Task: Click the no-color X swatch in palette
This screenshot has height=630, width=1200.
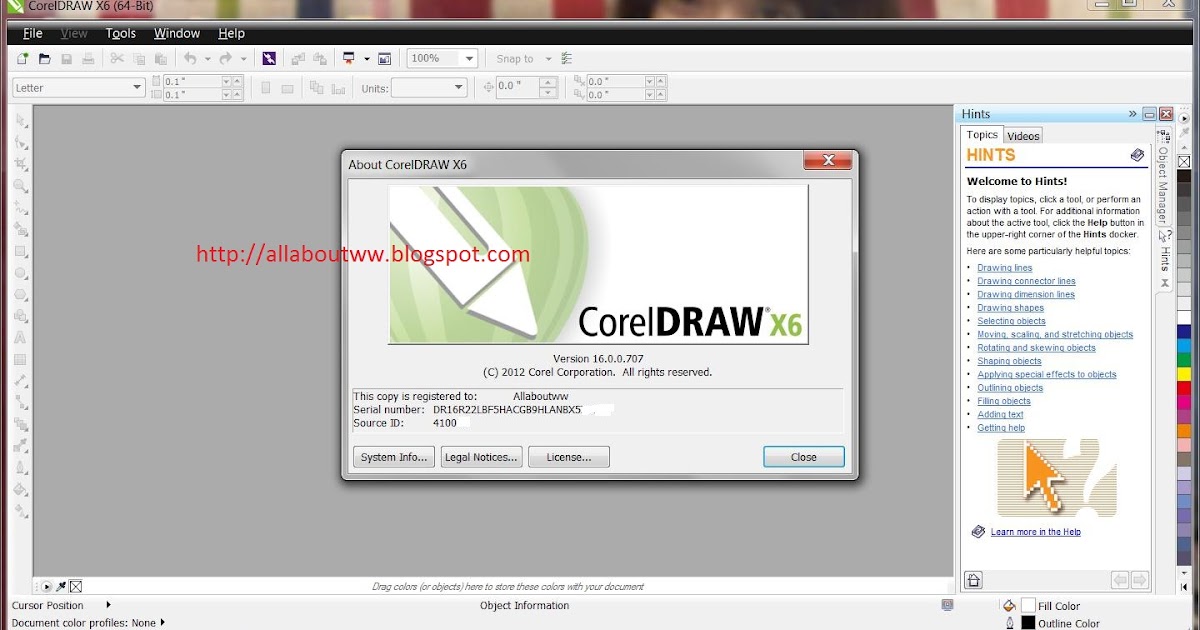Action: (x=1185, y=161)
